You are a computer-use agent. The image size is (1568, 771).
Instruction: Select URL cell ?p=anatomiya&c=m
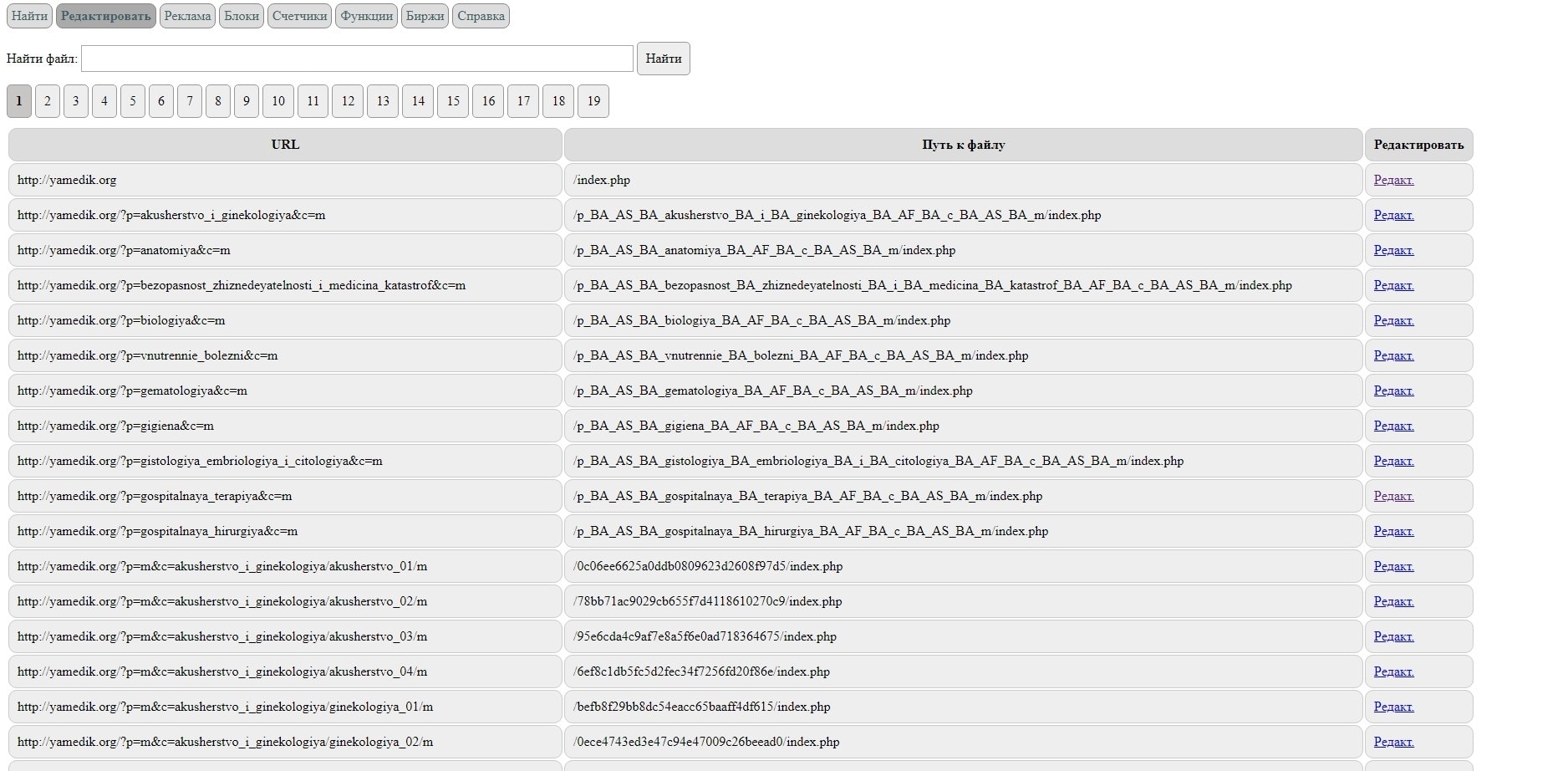click(x=285, y=250)
